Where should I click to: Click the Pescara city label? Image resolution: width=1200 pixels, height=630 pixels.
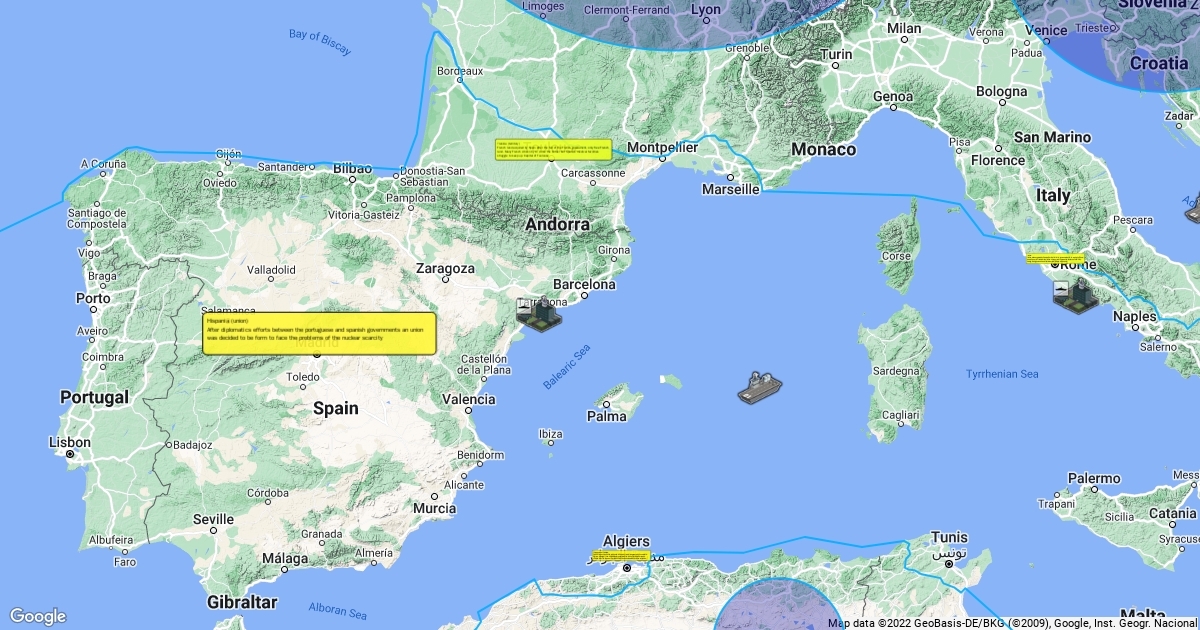click(x=1134, y=220)
